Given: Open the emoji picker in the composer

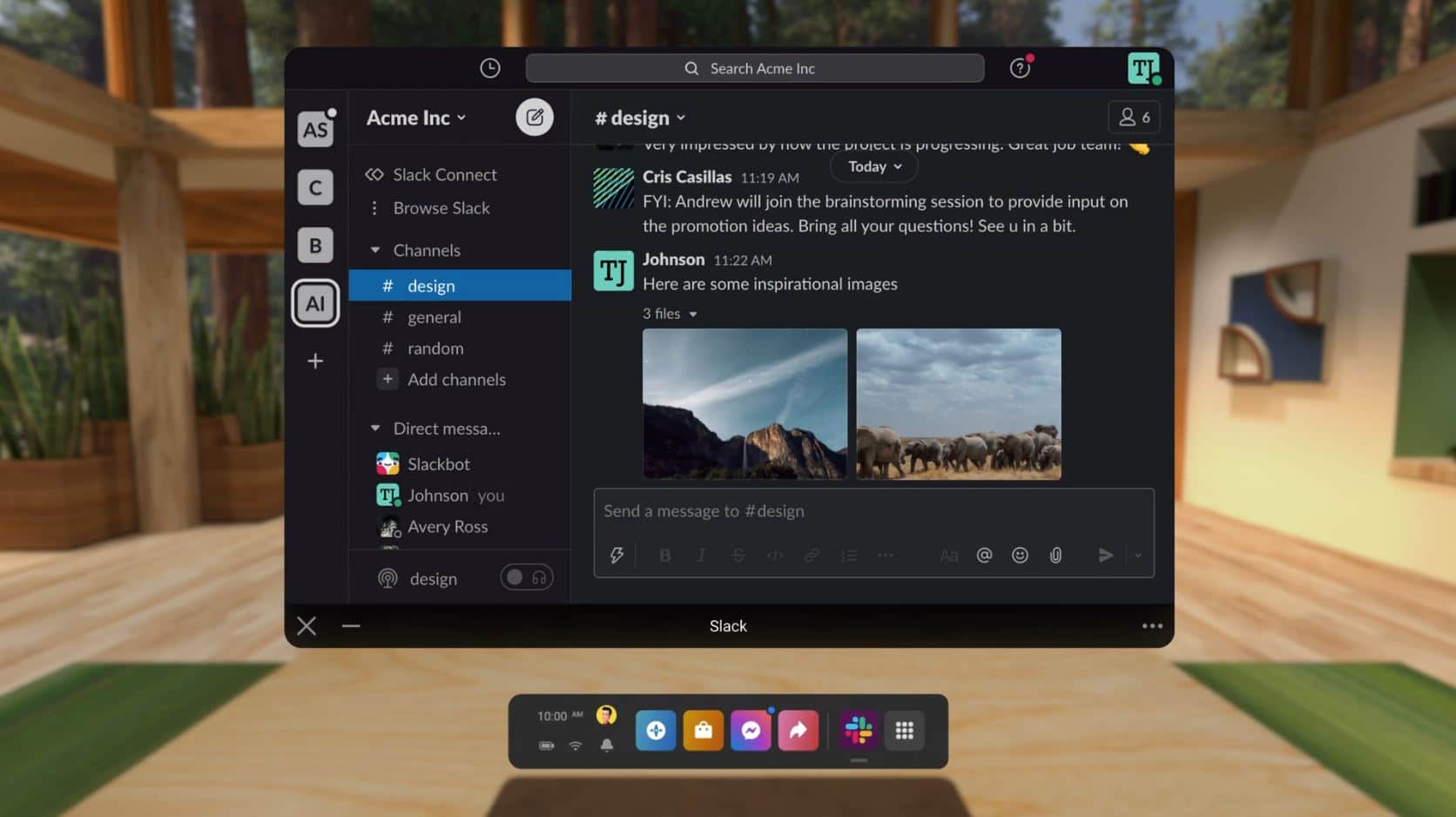Looking at the screenshot, I should pyautogui.click(x=1020, y=555).
